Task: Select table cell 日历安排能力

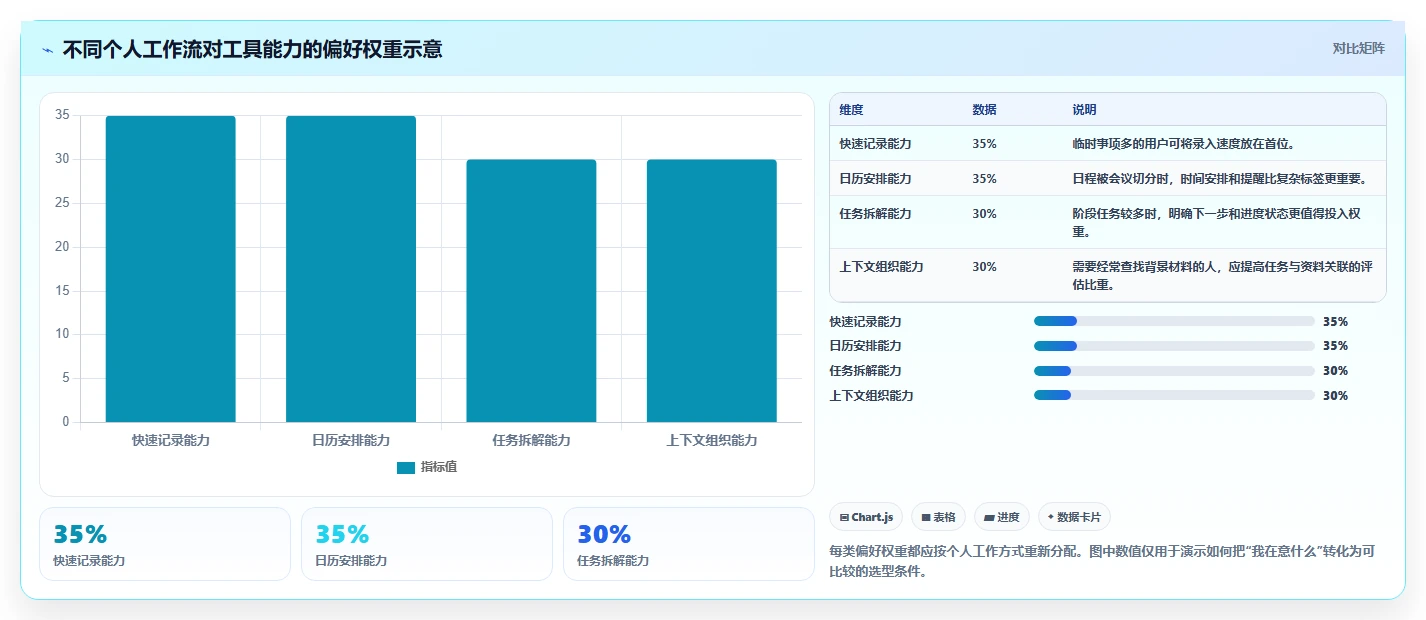Action: pyautogui.click(x=876, y=179)
